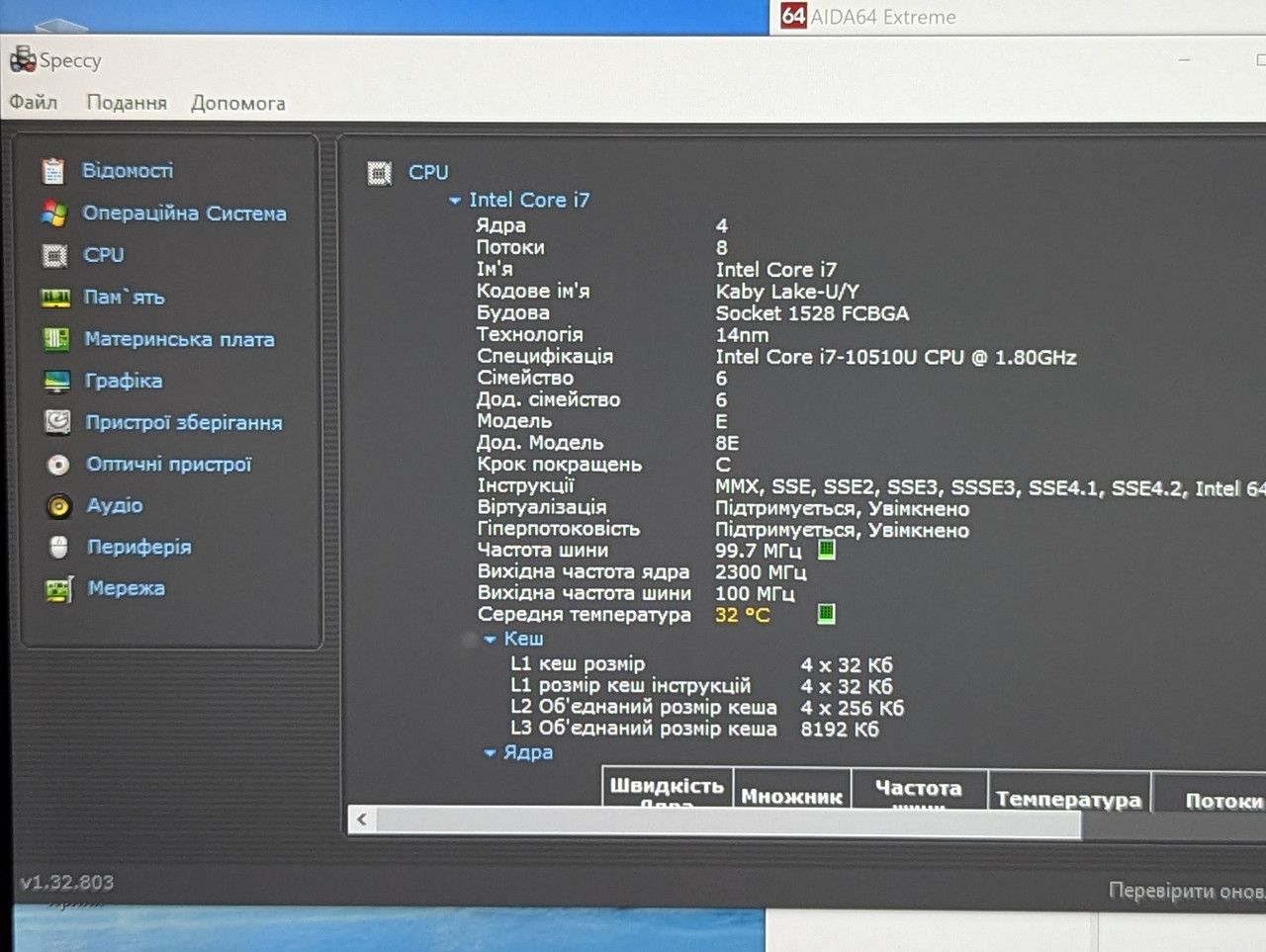Click the Графіка monitor icon
The height and width of the screenshot is (952, 1266).
[x=57, y=382]
